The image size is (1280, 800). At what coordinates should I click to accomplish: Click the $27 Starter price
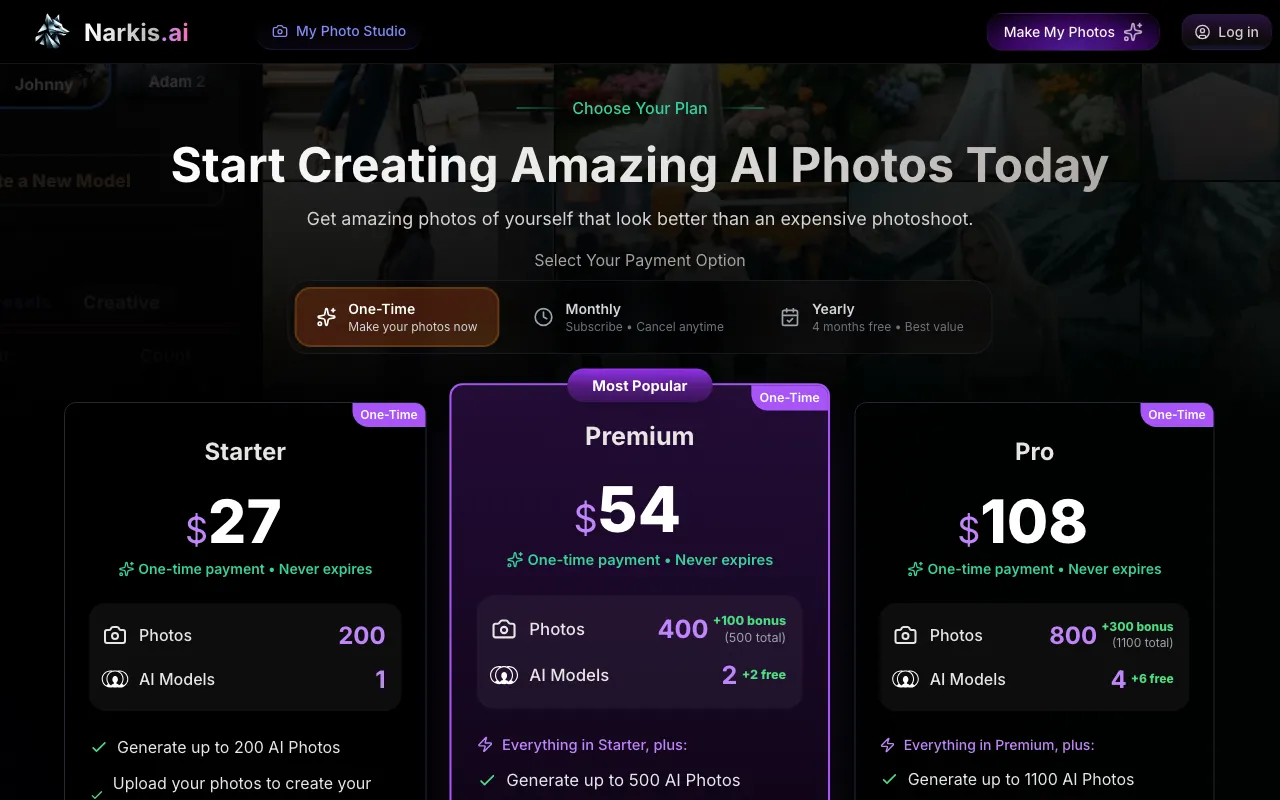pyautogui.click(x=233, y=522)
